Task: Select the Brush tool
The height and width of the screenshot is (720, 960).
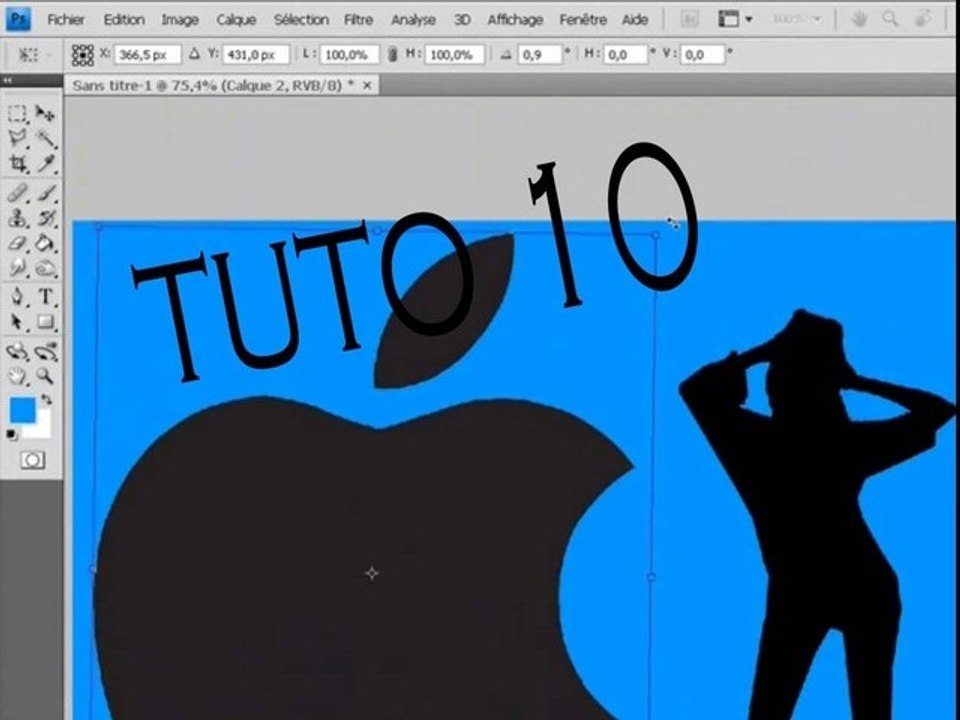Action: (46, 193)
